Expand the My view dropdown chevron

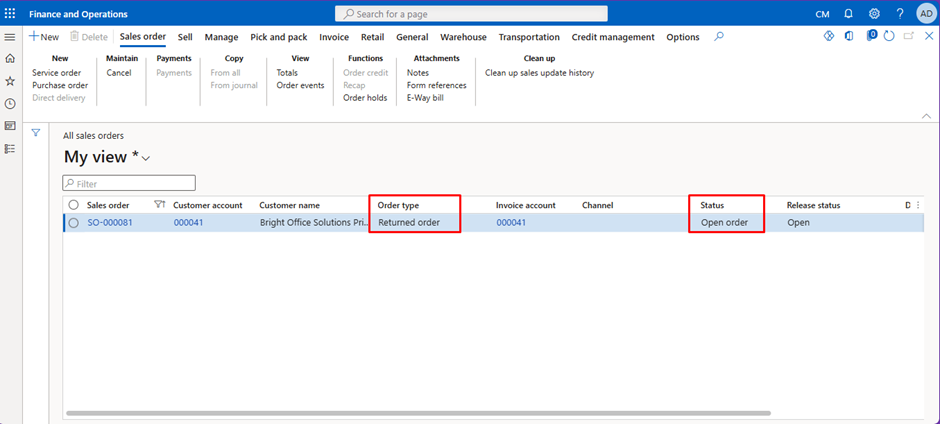click(x=146, y=158)
